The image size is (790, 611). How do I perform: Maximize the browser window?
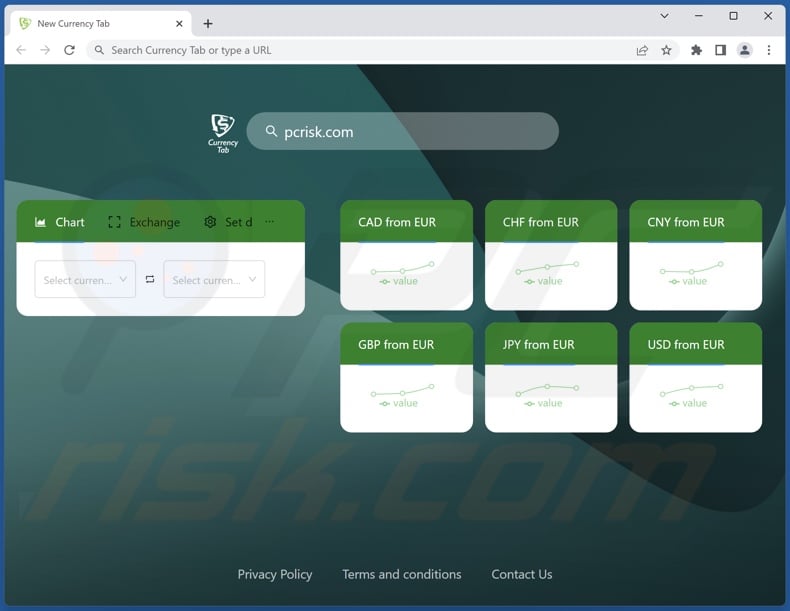[734, 16]
